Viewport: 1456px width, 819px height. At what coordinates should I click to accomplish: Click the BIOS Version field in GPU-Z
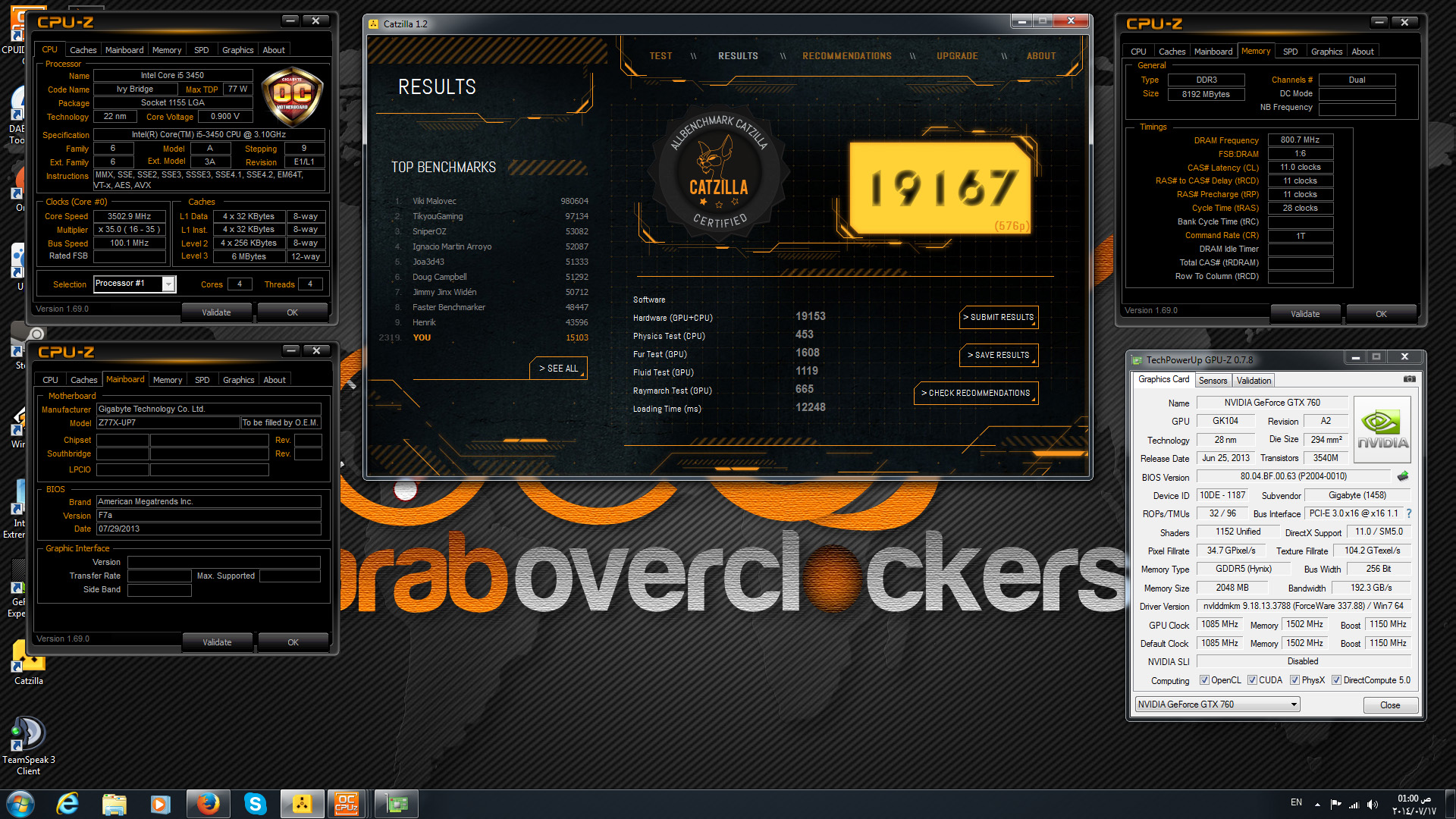(1293, 477)
